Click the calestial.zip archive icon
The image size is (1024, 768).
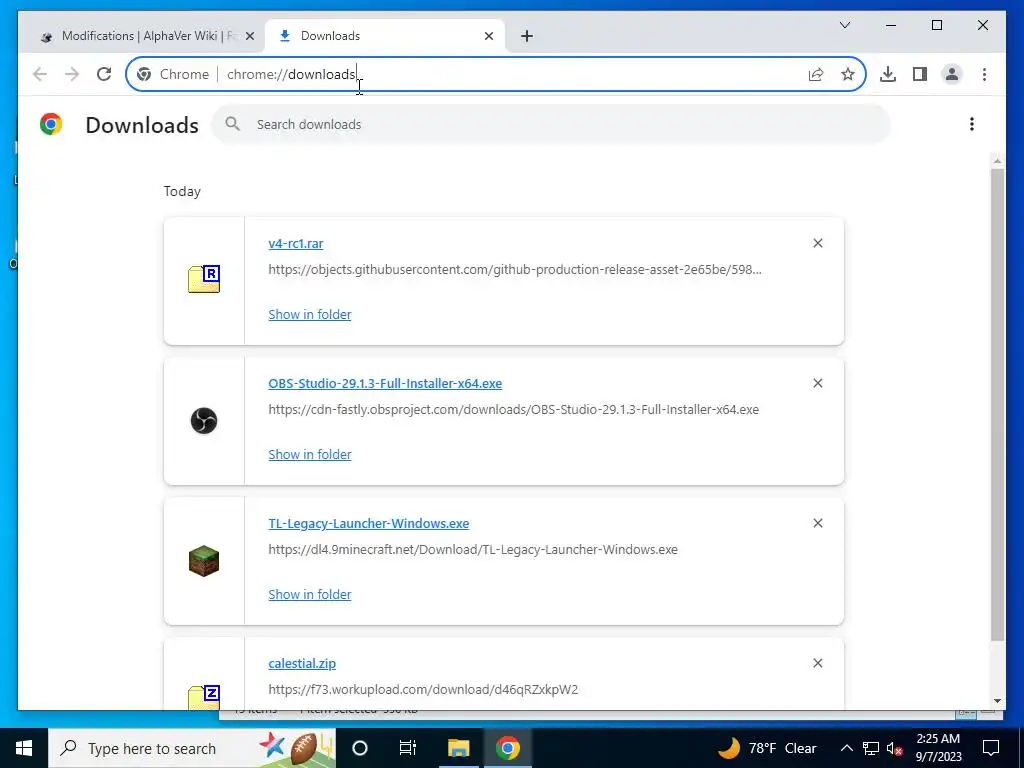click(x=204, y=697)
